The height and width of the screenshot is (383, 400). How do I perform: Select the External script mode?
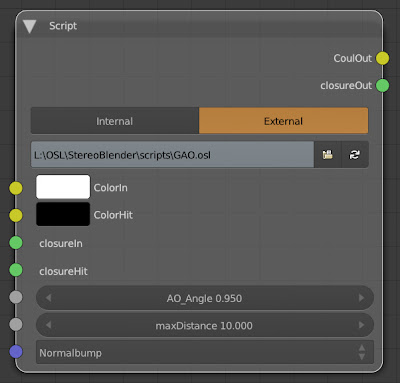click(x=284, y=121)
